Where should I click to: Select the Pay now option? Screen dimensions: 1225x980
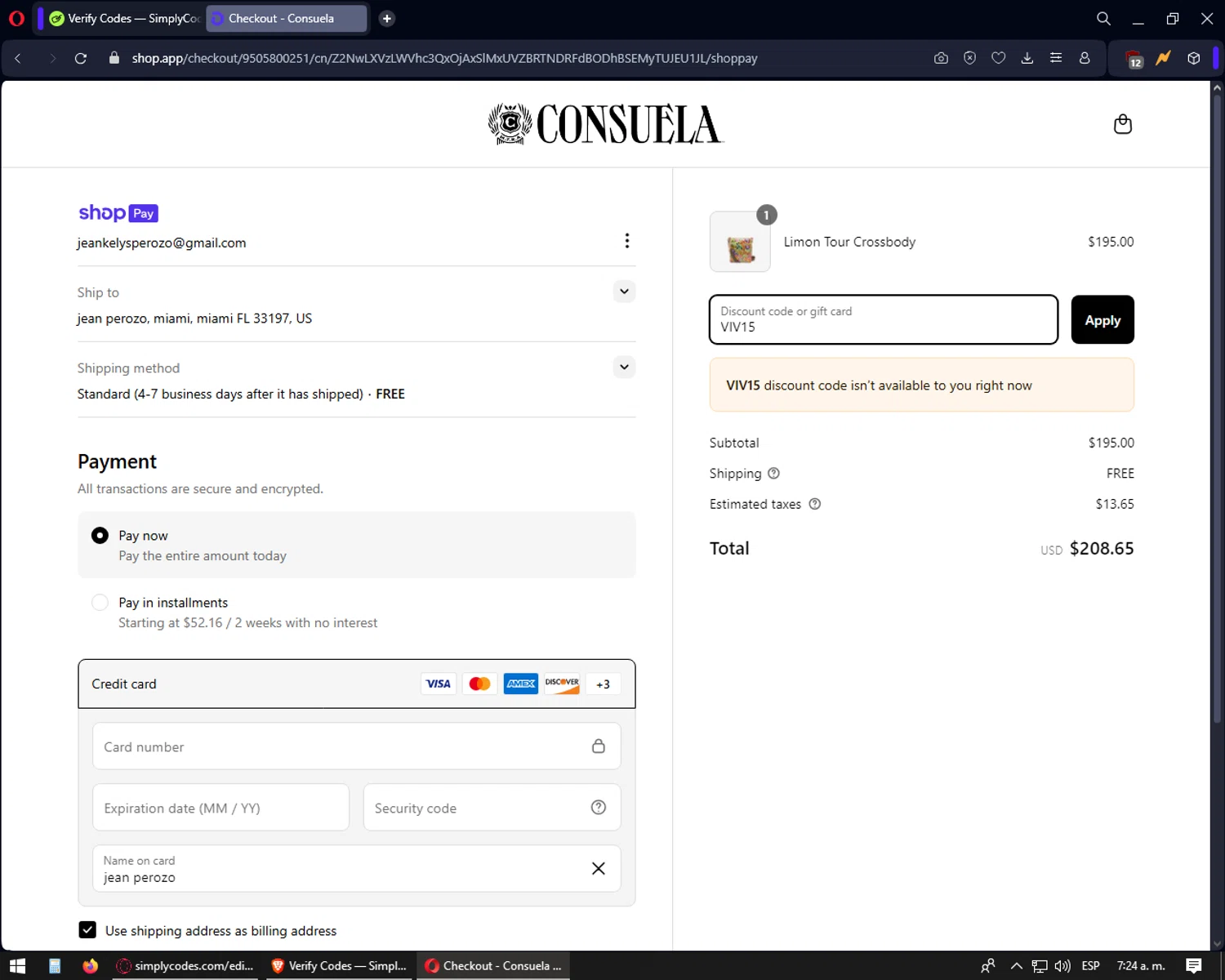click(100, 536)
